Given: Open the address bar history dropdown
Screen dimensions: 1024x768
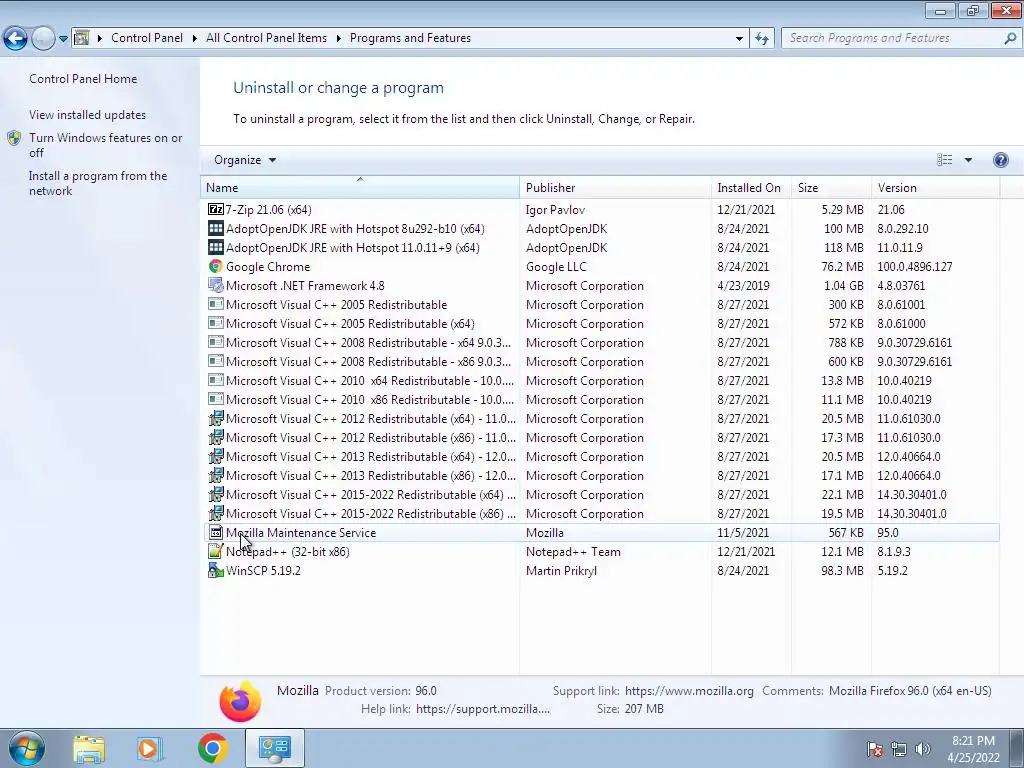Looking at the screenshot, I should click(x=739, y=38).
